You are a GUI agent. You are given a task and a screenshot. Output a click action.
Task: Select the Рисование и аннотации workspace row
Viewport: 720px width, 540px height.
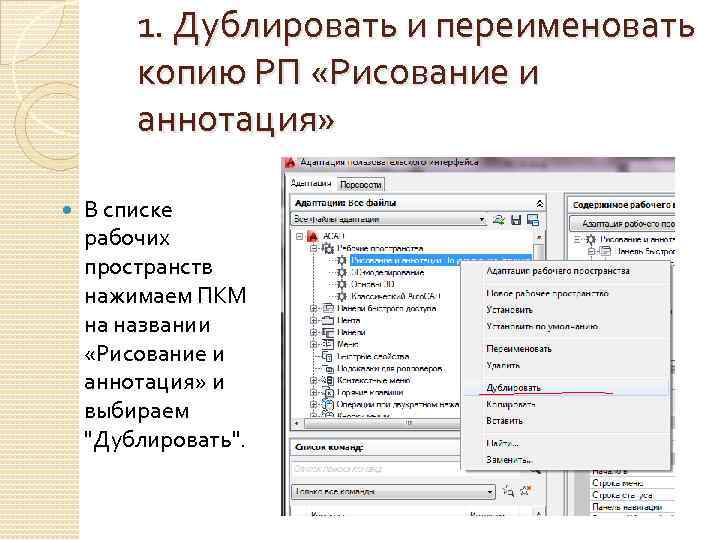(x=440, y=260)
